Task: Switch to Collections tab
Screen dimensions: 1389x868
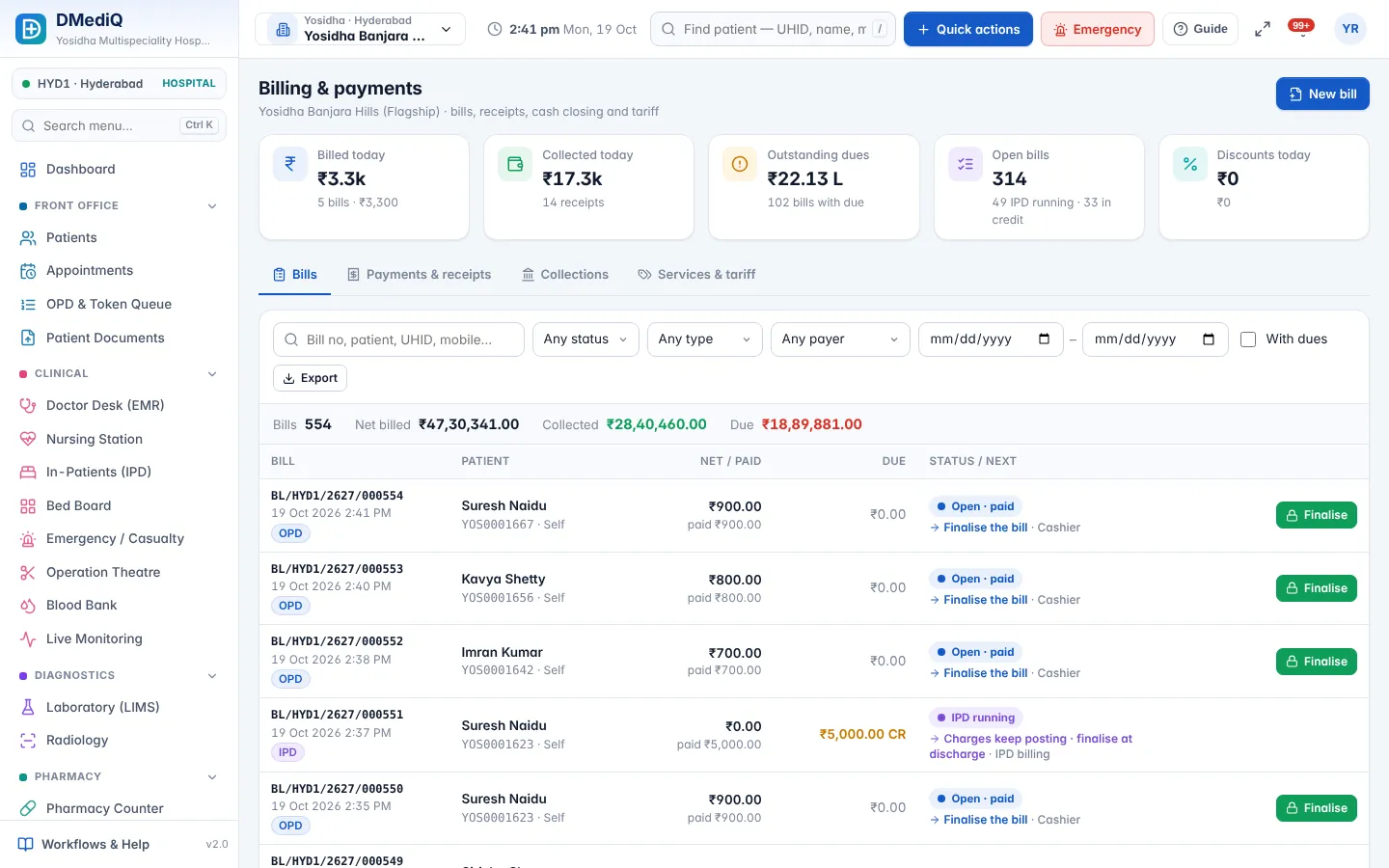Action: point(565,275)
